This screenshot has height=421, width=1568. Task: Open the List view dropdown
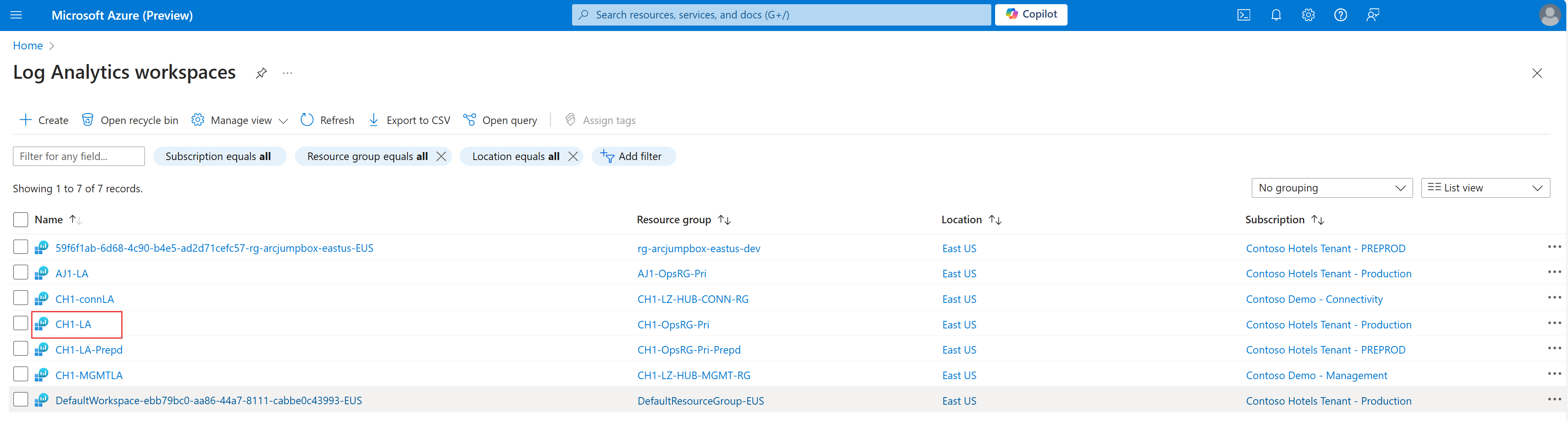tap(1485, 188)
